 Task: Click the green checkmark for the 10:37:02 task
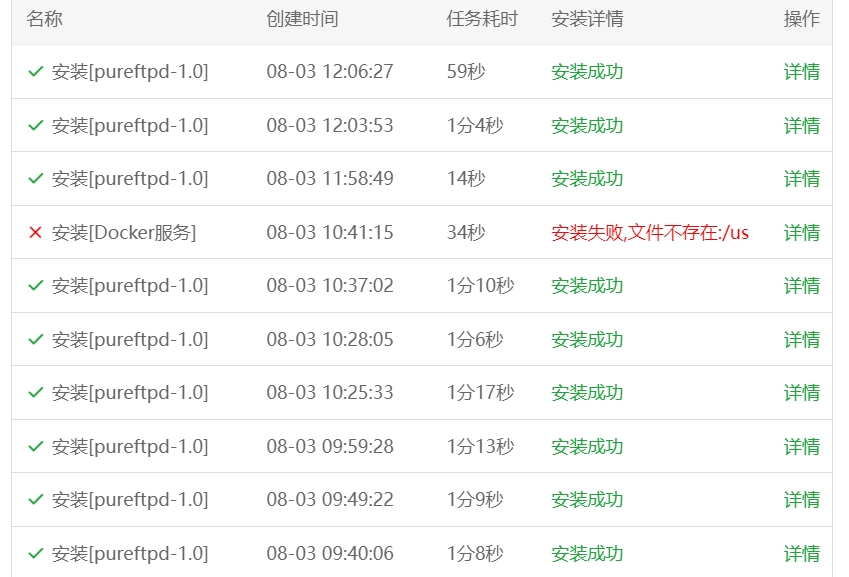click(36, 286)
